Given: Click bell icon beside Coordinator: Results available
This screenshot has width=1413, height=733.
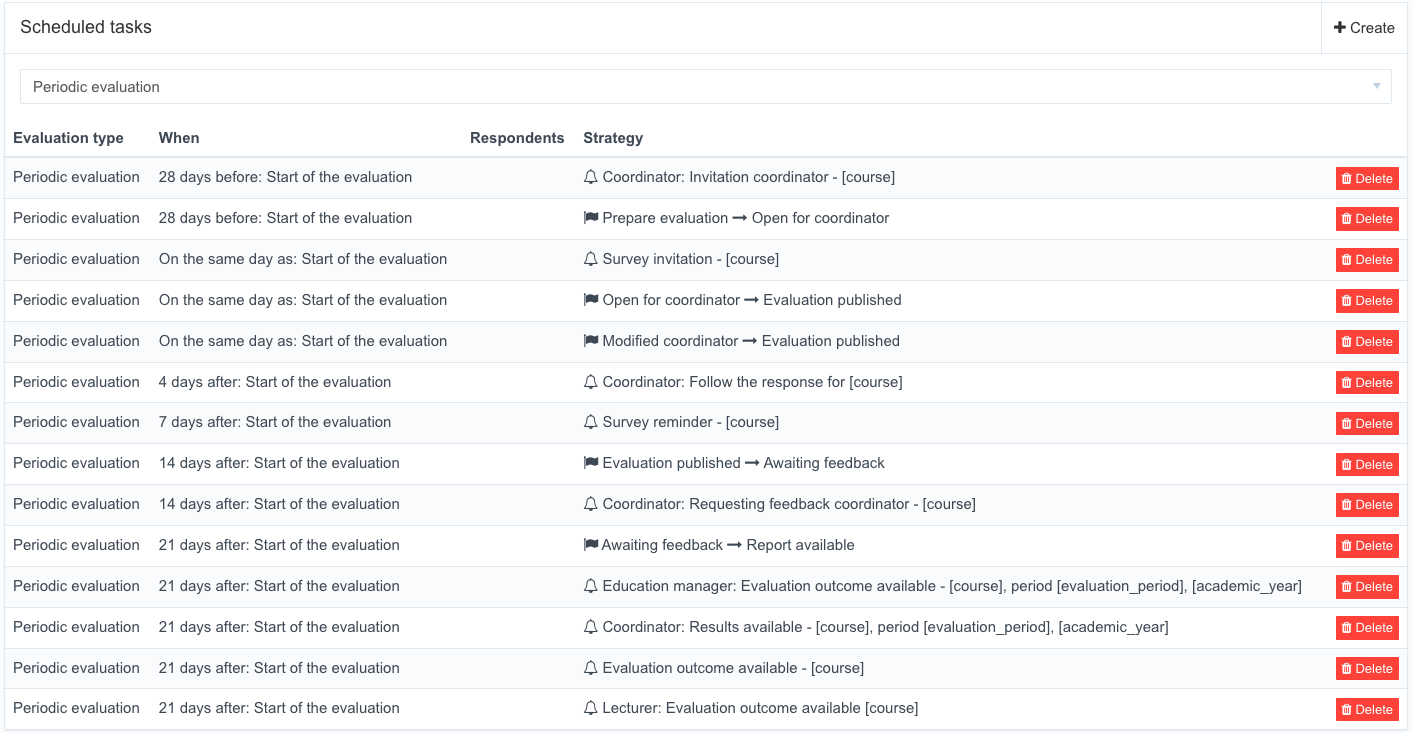Looking at the screenshot, I should pyautogui.click(x=590, y=627).
